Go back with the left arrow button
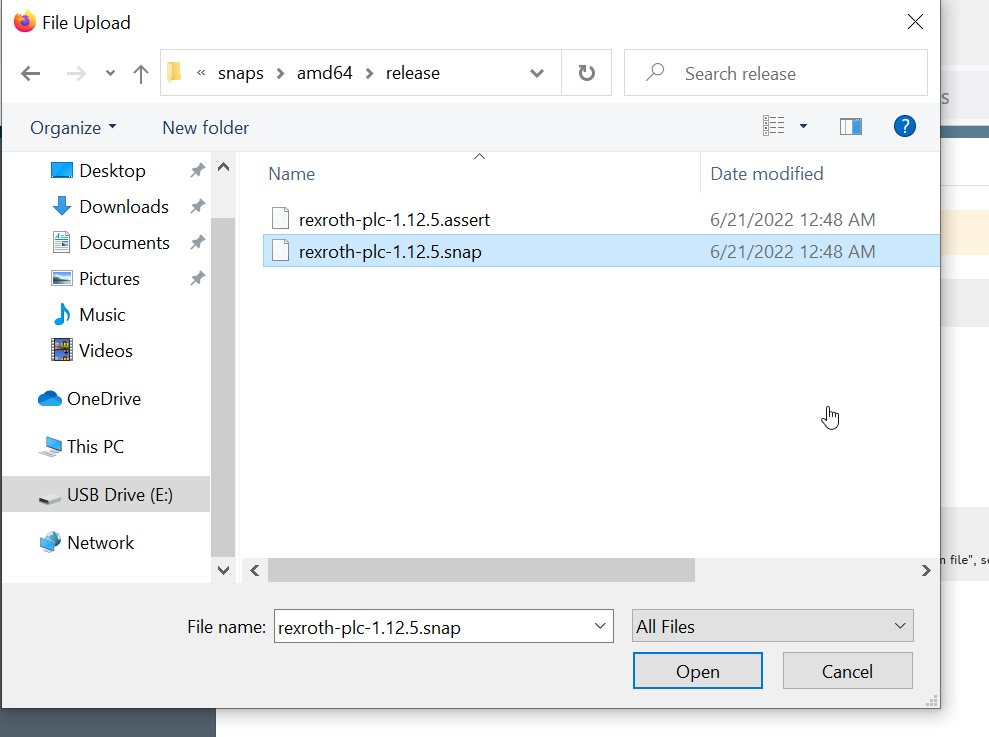The height and width of the screenshot is (737, 989). pyautogui.click(x=30, y=74)
